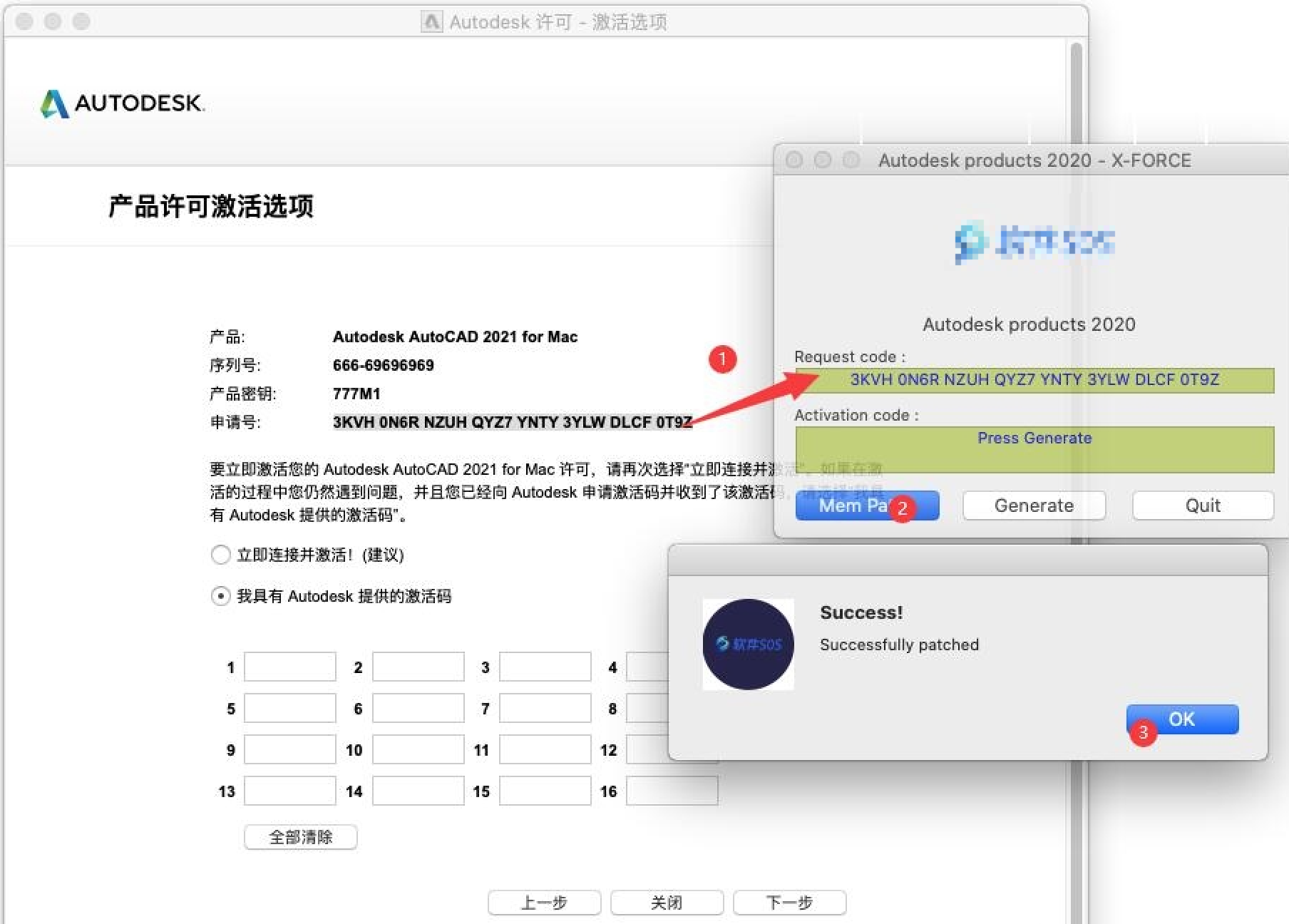
Task: Click the '上一步' previous step button
Action: pyautogui.click(x=544, y=903)
